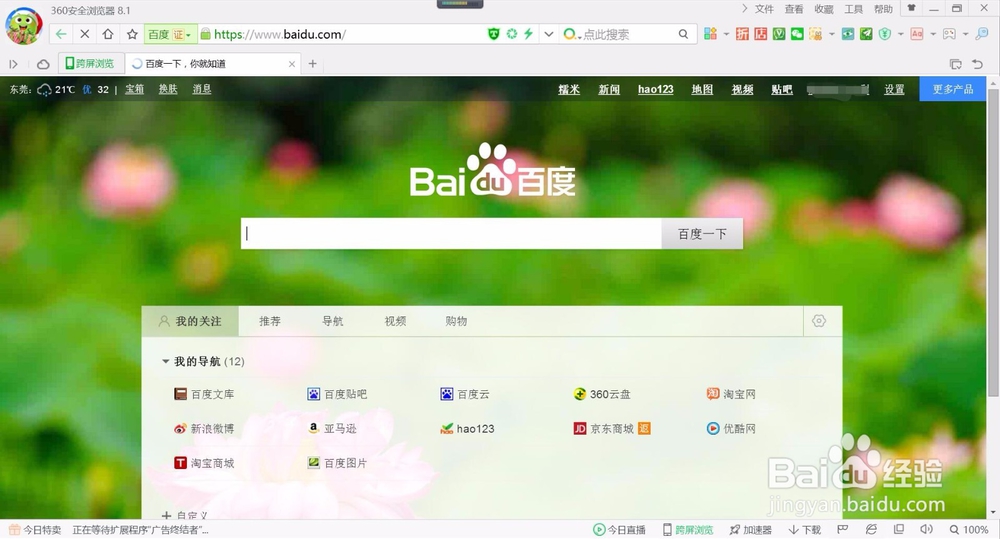Toggle the sidebar panel expand arrow
Viewport: 1000px width, 539px height.
pos(13,64)
